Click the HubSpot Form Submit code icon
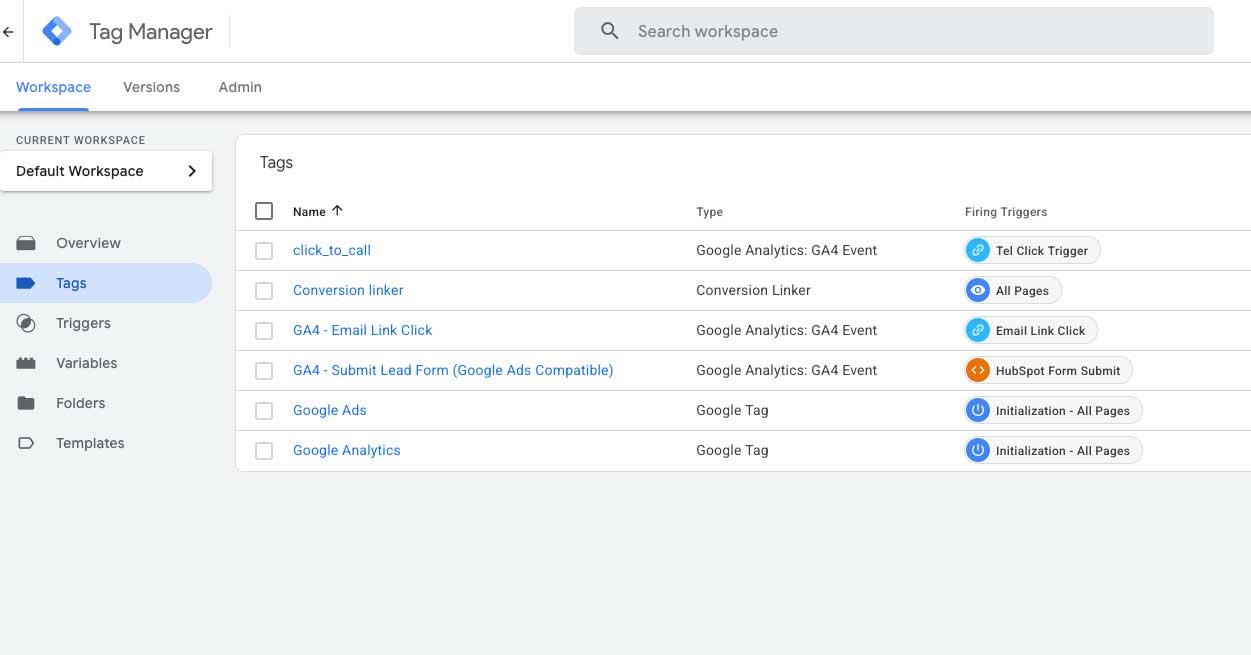The width and height of the screenshot is (1251, 655). (978, 371)
